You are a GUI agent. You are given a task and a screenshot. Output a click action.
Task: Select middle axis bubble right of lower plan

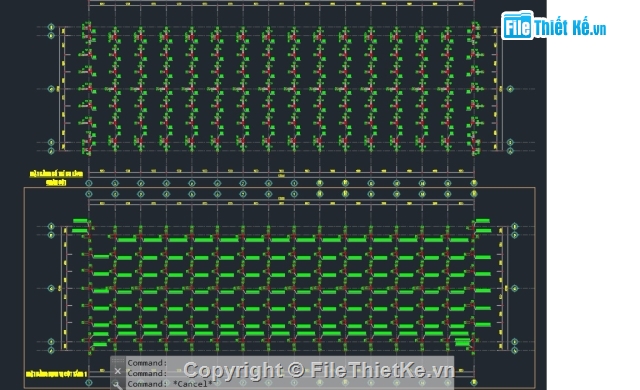[515, 288]
